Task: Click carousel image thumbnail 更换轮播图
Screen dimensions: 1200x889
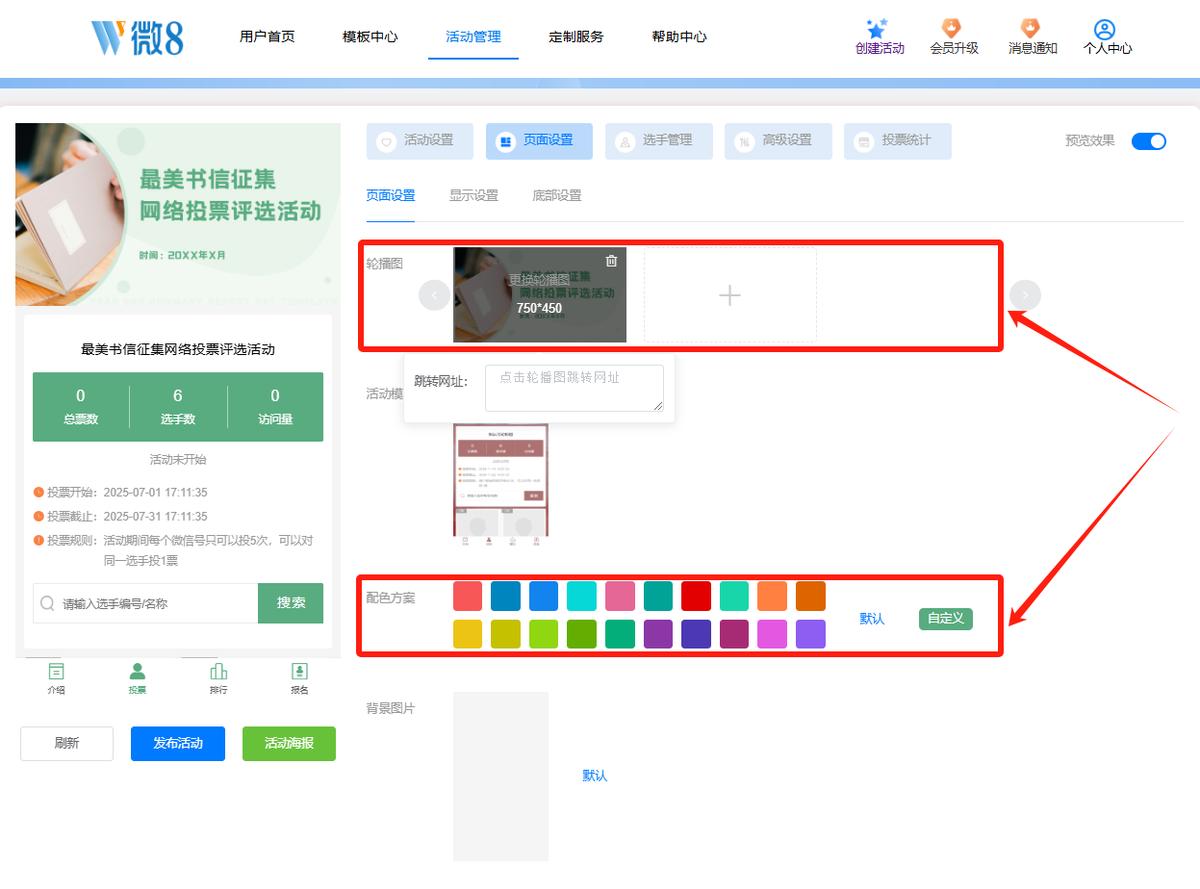Action: coord(540,295)
